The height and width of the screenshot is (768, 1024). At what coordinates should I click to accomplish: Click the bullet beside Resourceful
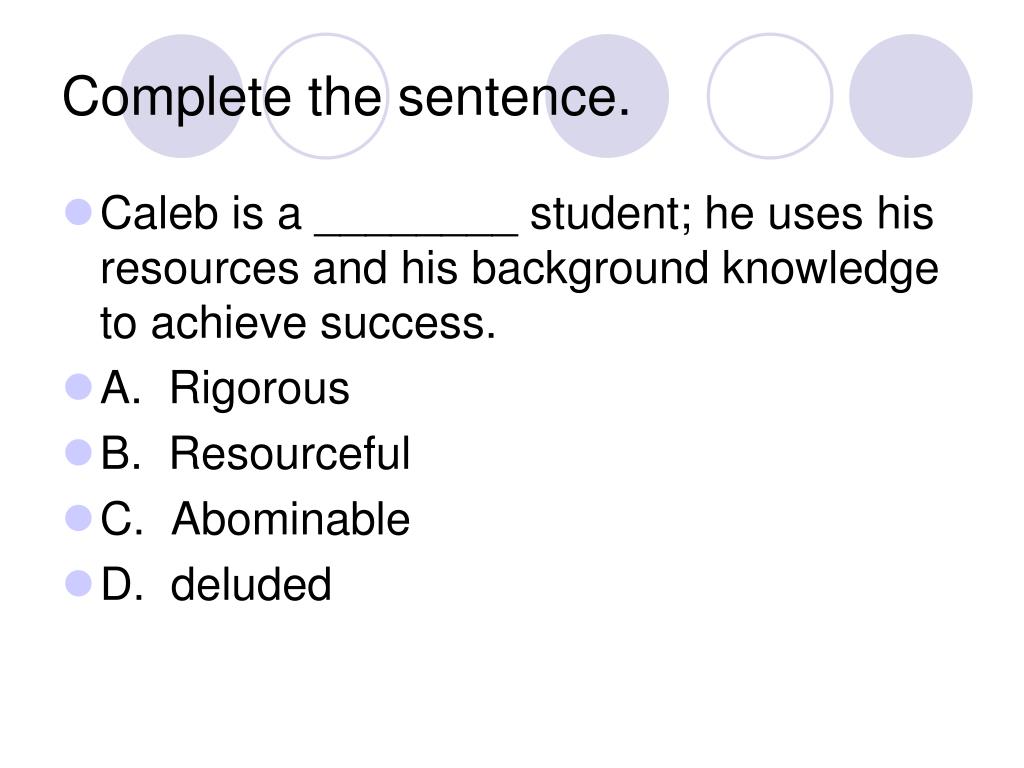click(x=78, y=452)
